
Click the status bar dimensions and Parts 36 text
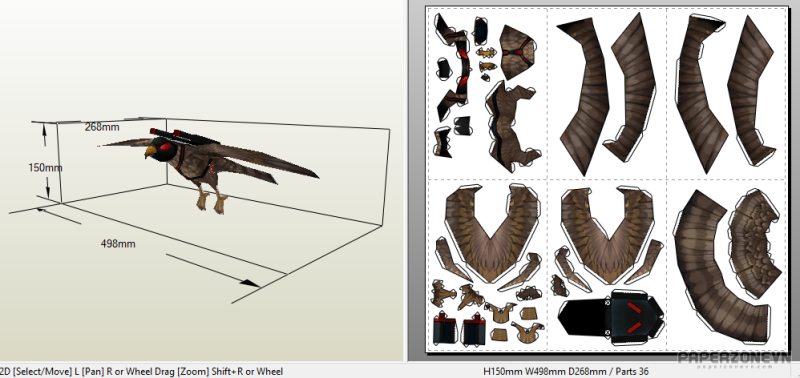pyautogui.click(x=565, y=371)
